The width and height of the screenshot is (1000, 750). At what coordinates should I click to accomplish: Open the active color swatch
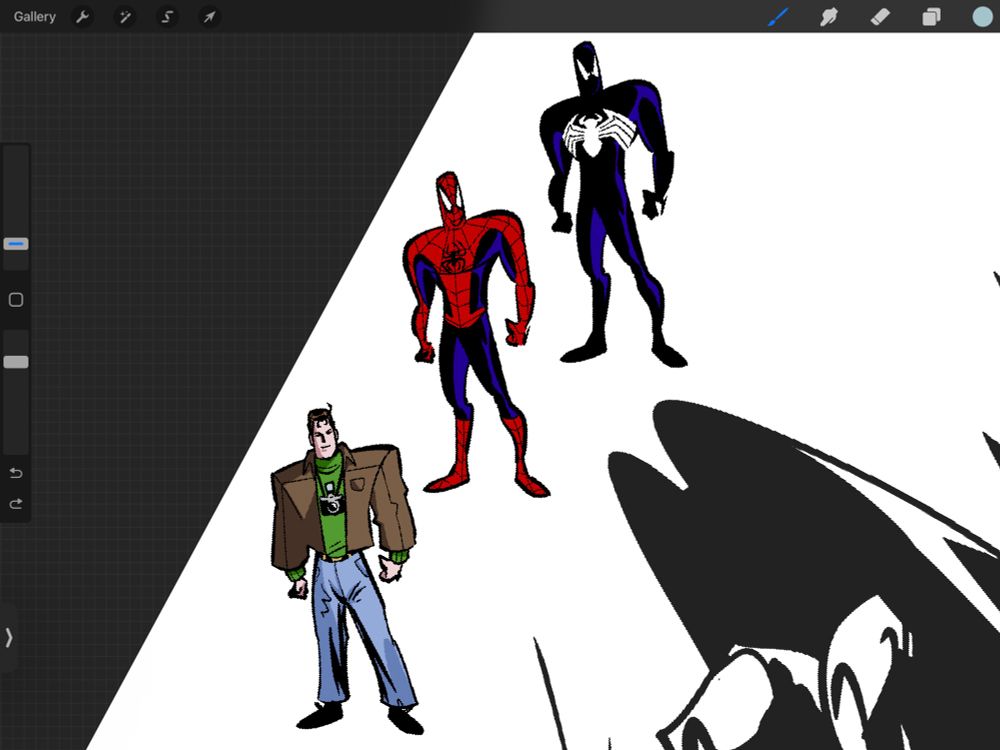tap(983, 17)
